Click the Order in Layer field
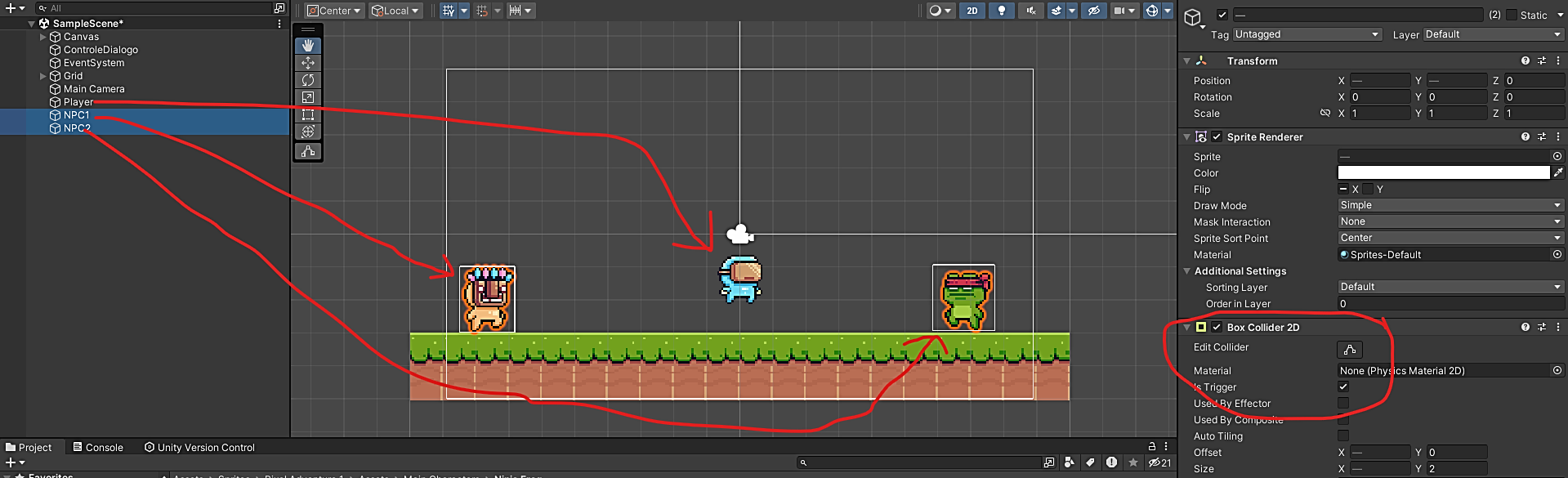1568x478 pixels. (x=1450, y=303)
